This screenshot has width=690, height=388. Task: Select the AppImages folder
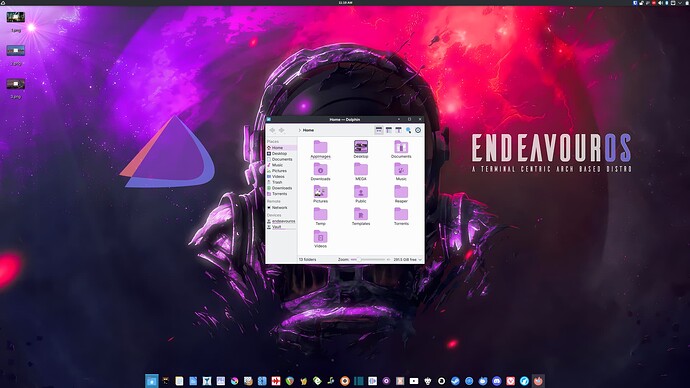pyautogui.click(x=320, y=149)
